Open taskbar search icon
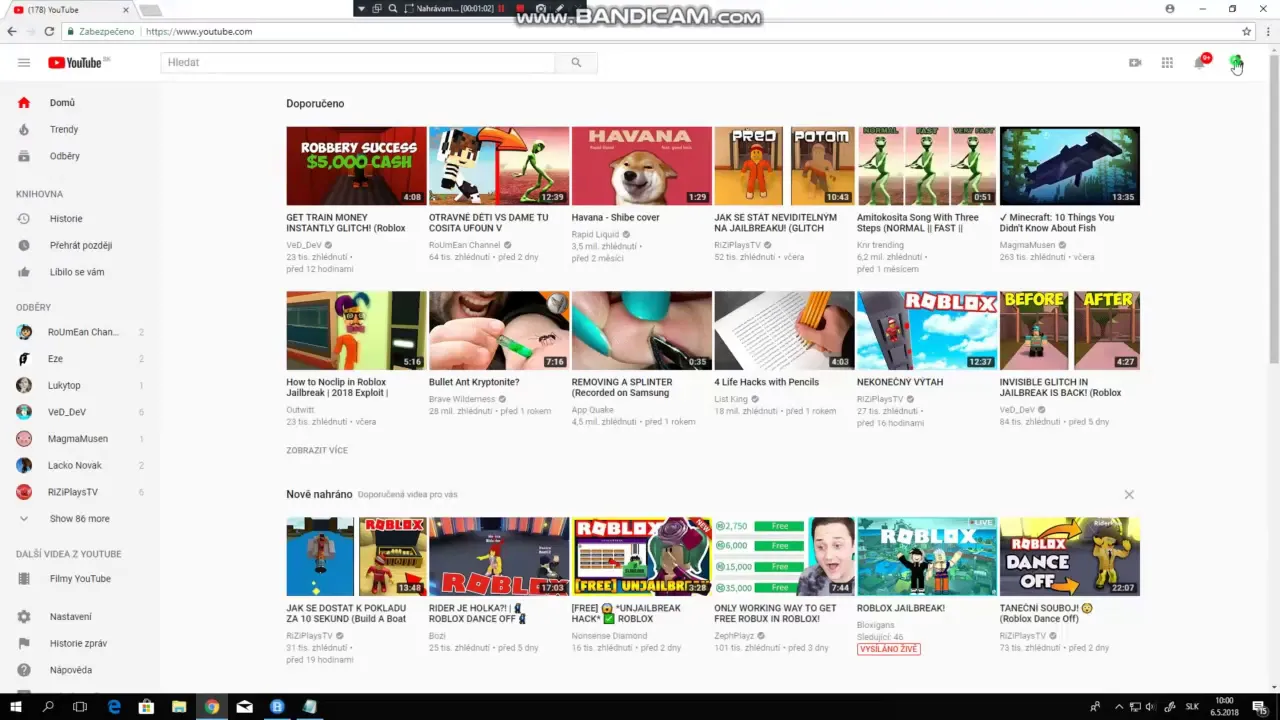The width and height of the screenshot is (1280, 720). (48, 707)
